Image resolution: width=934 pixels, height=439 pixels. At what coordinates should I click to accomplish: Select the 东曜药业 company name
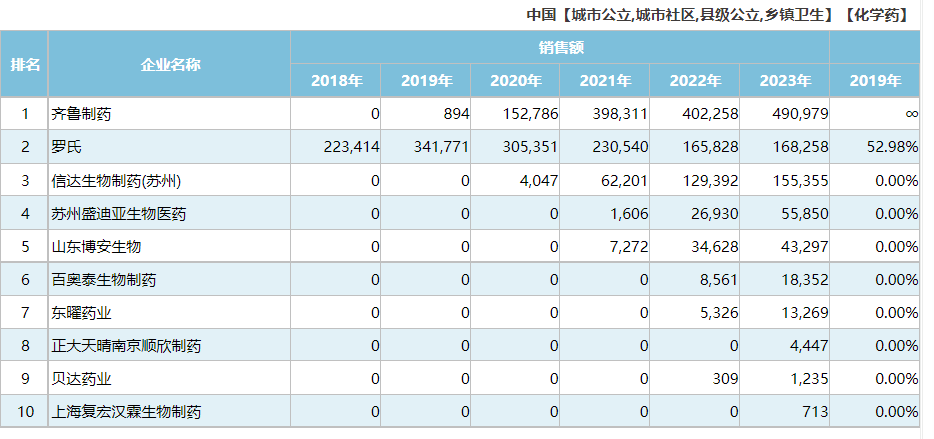pos(81,313)
